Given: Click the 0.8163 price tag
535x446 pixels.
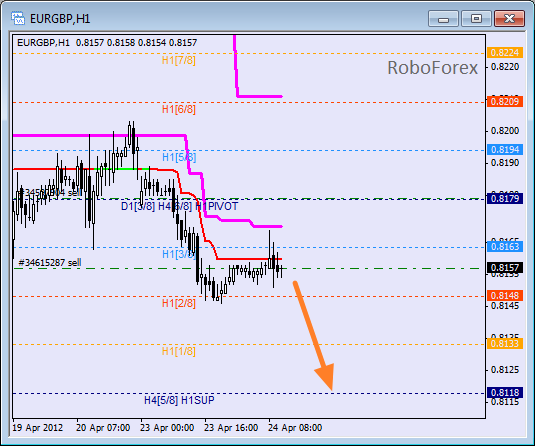Looking at the screenshot, I should click(x=505, y=246).
